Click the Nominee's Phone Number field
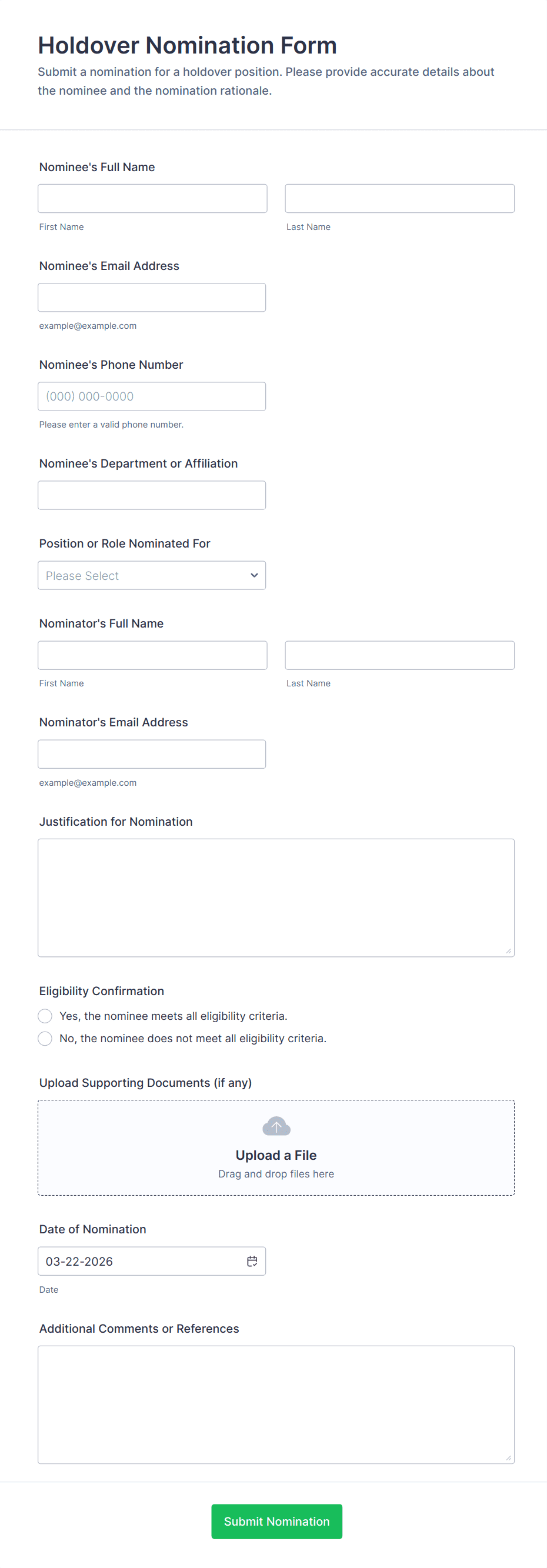The image size is (547, 1568). [152, 396]
